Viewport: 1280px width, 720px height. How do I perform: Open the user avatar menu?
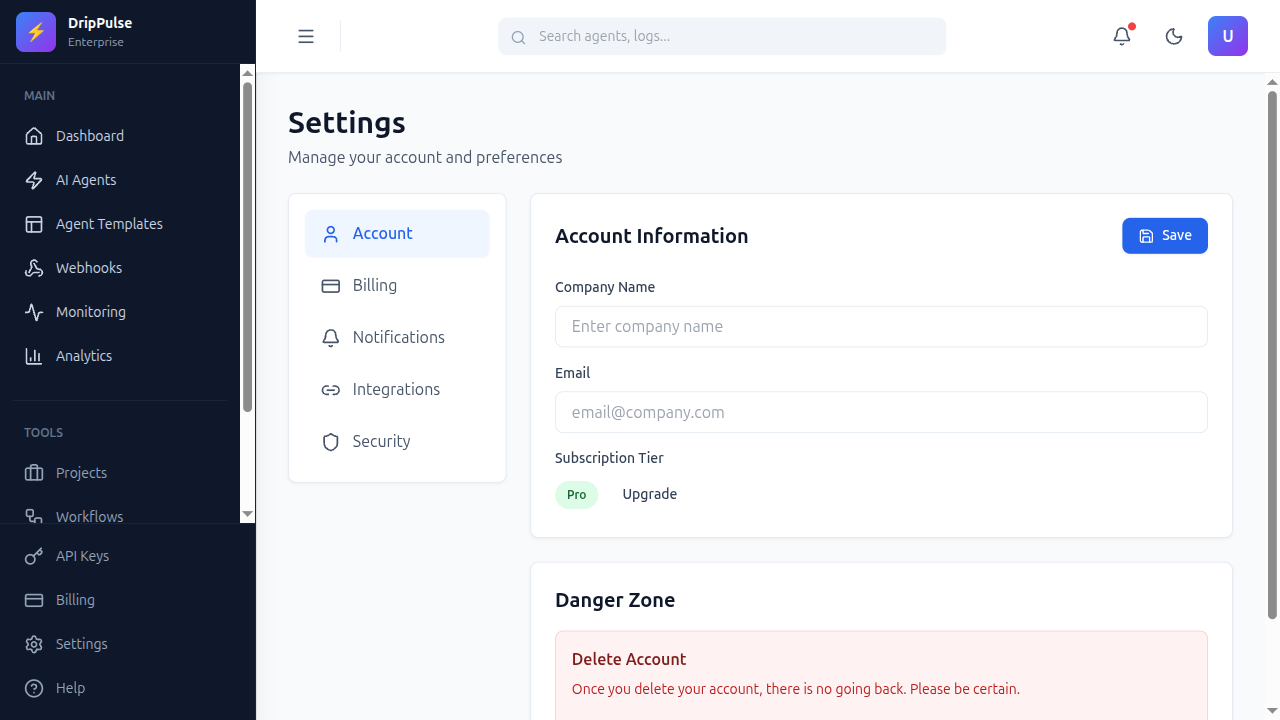point(1228,36)
